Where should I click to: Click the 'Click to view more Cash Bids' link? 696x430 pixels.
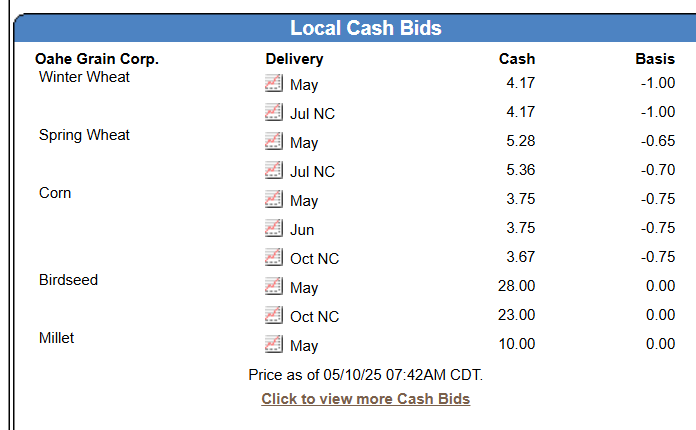coord(365,399)
